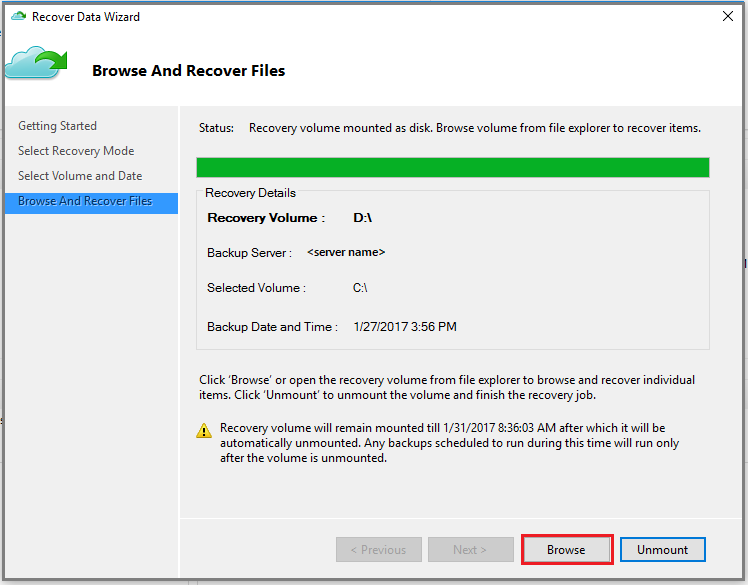This screenshot has width=748, height=585.
Task: Click the Recovery Volume D:\ value
Action: coord(363,218)
